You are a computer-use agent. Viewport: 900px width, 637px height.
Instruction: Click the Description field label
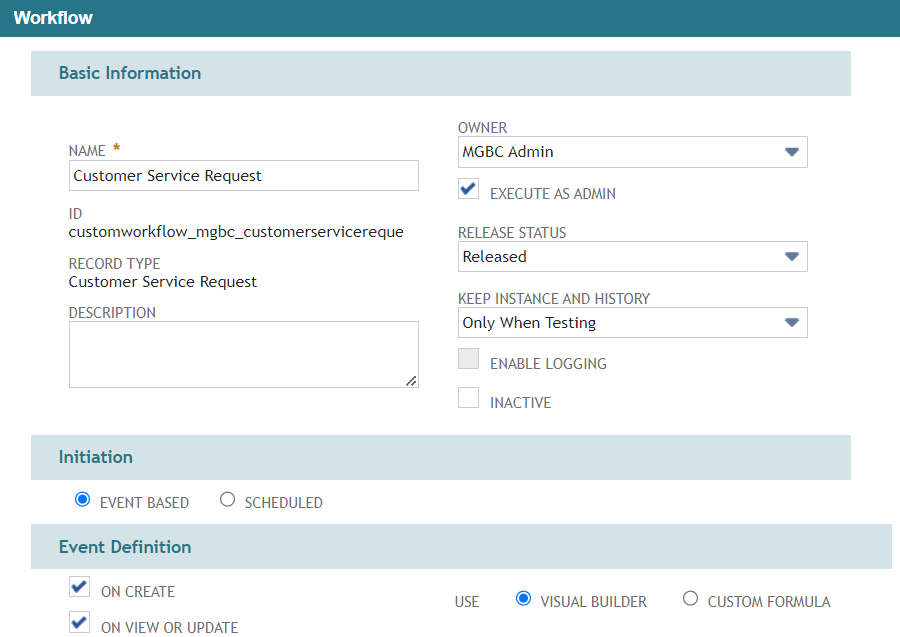tap(112, 313)
